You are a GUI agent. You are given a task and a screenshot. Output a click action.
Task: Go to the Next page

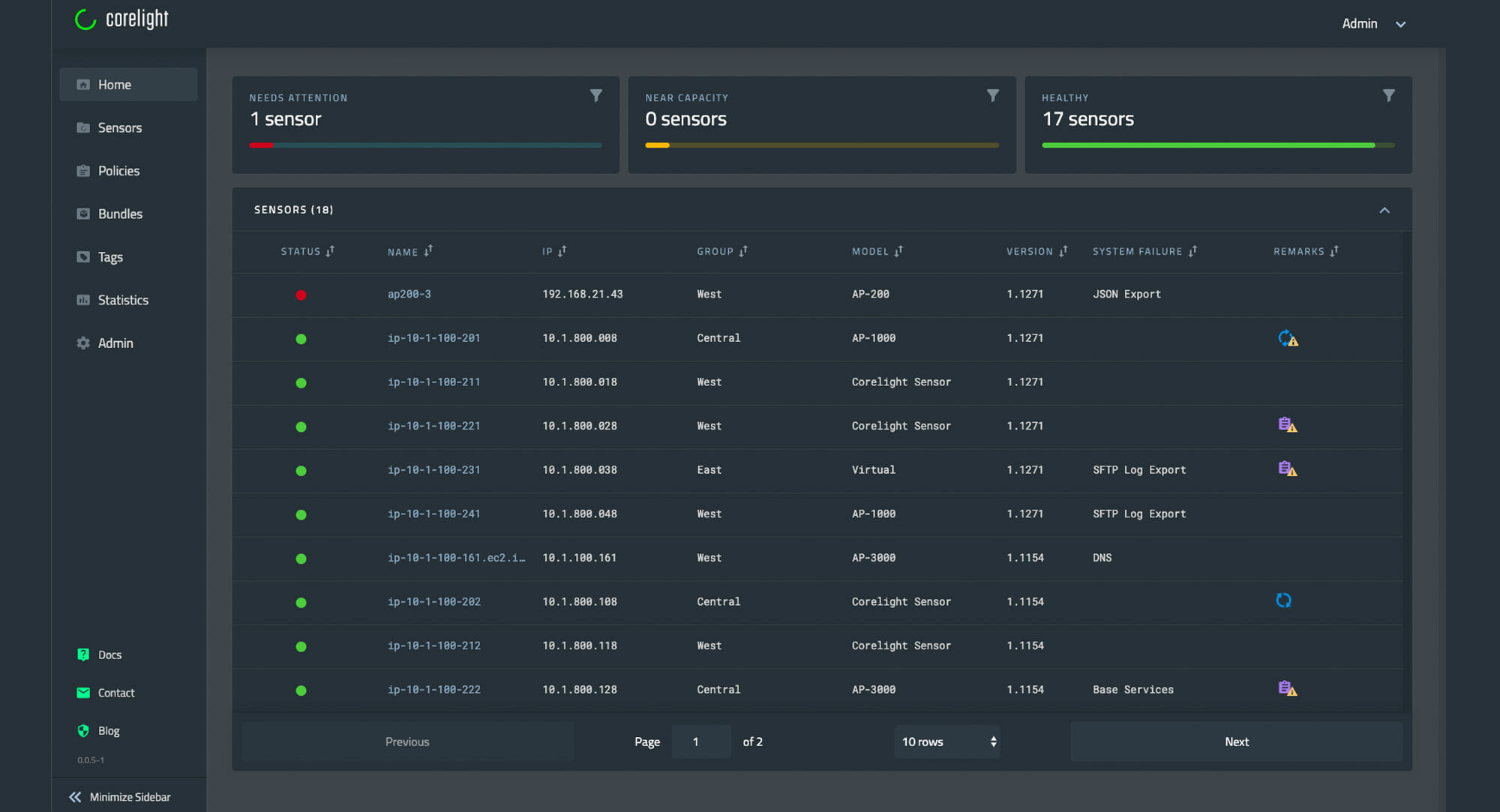[1236, 742]
